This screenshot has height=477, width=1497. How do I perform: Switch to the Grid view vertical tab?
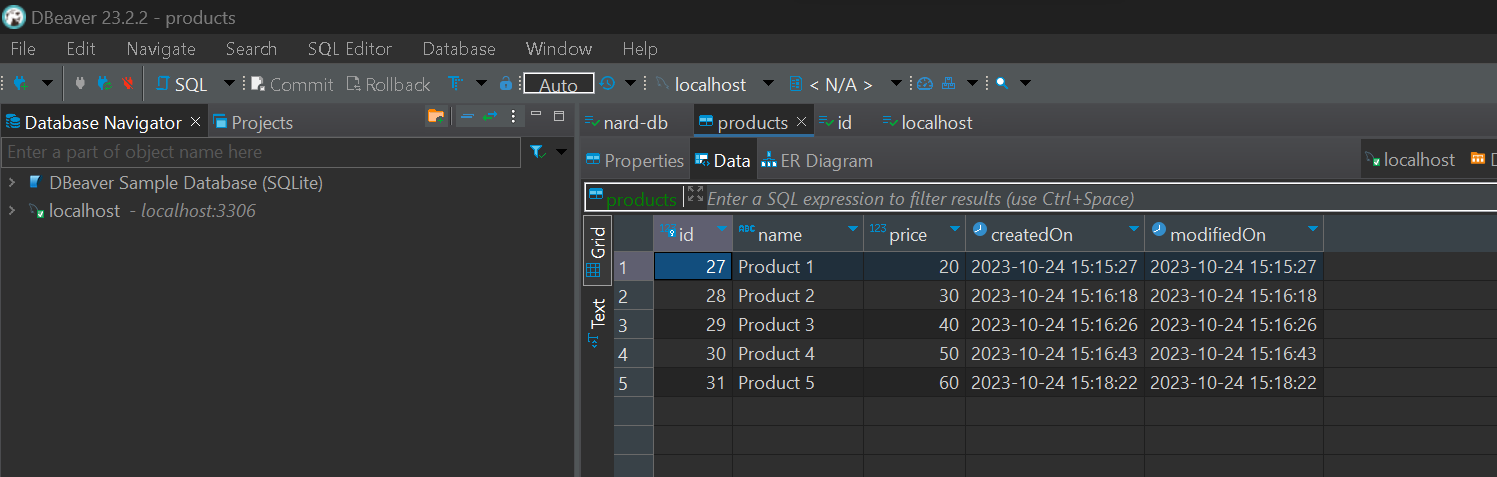[597, 251]
